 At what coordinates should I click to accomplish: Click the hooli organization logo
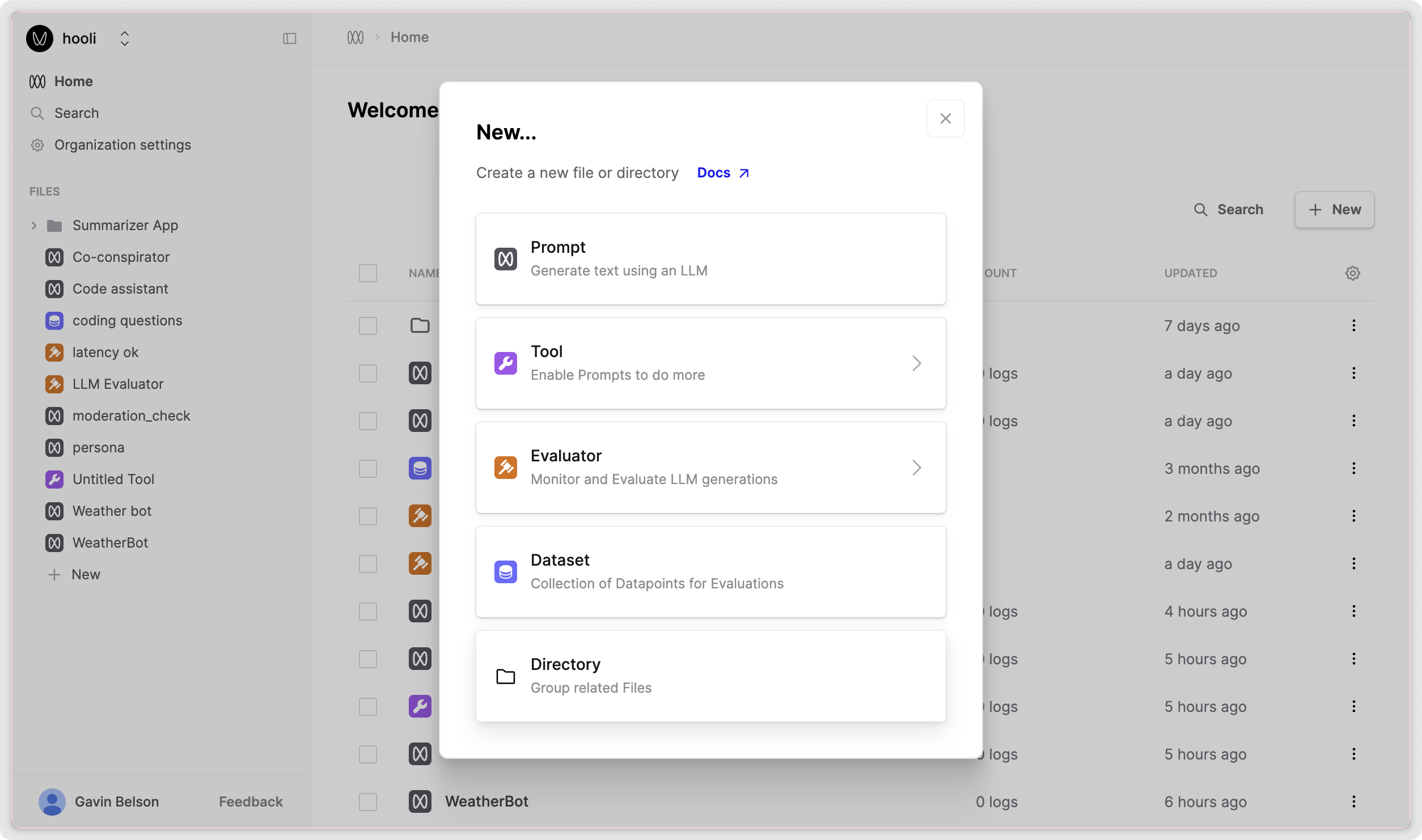click(39, 38)
